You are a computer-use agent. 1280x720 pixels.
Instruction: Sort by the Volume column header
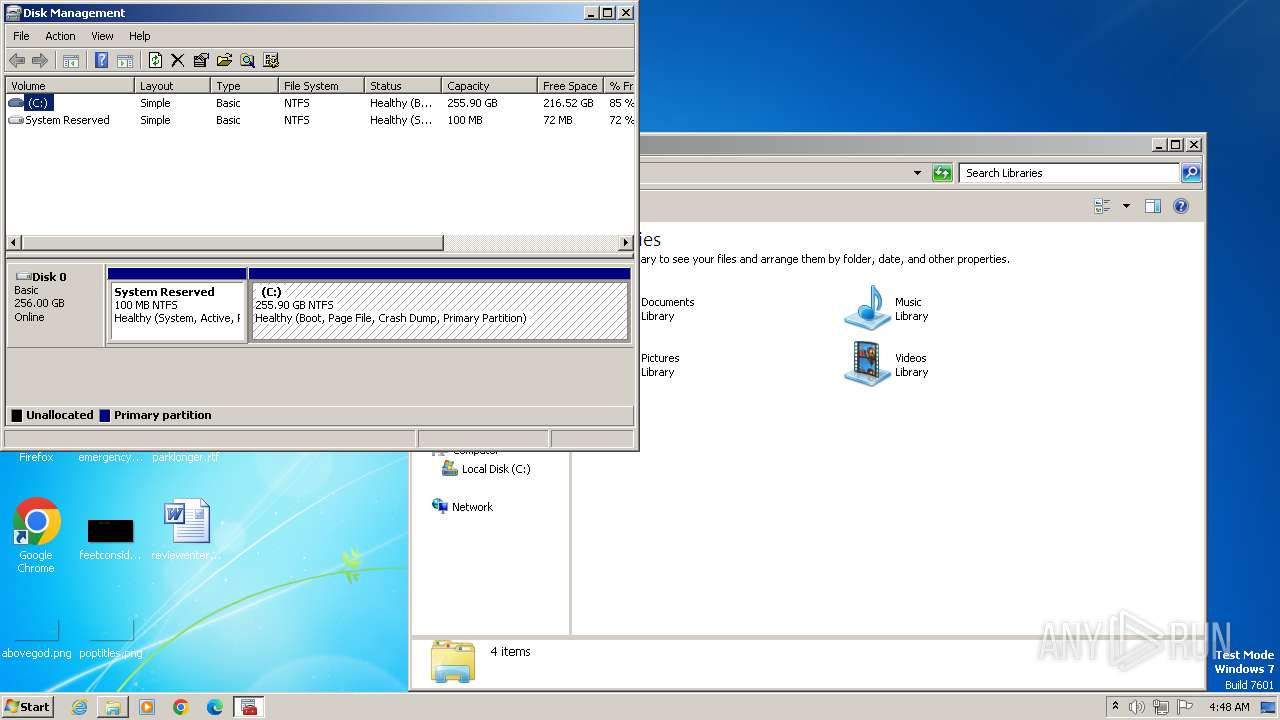pos(70,86)
